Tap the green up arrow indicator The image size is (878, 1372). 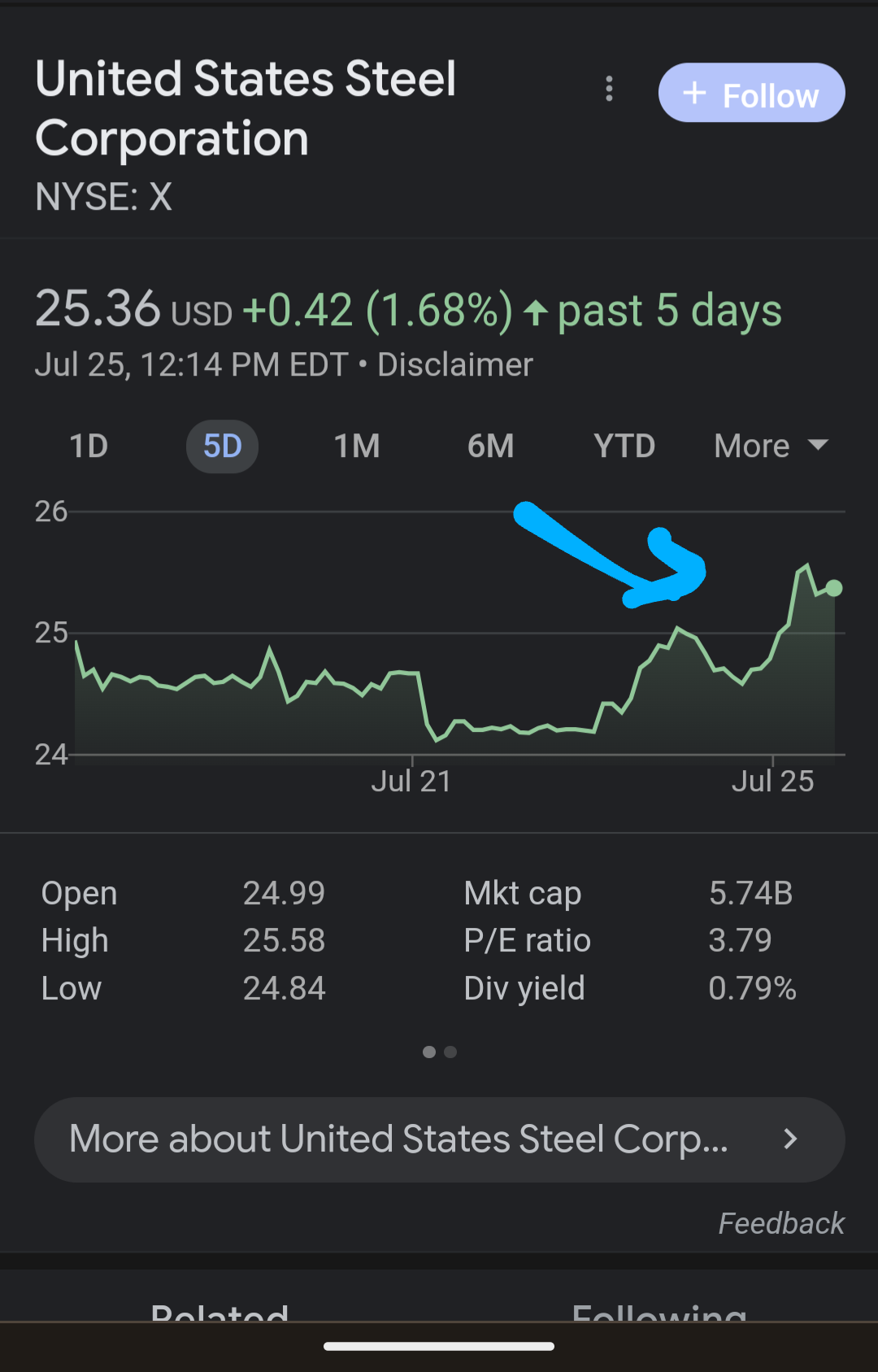(536, 311)
